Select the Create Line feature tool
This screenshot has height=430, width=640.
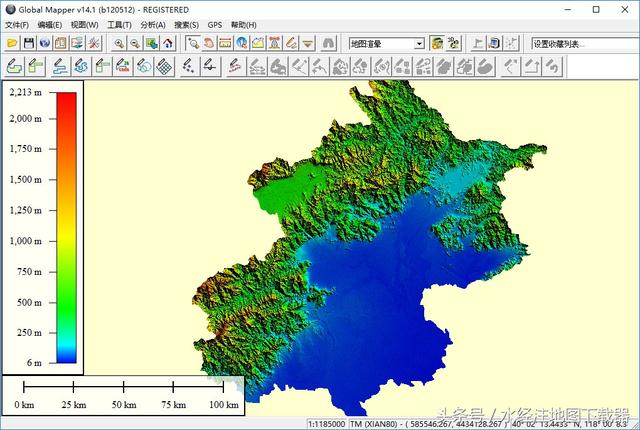tap(60, 66)
